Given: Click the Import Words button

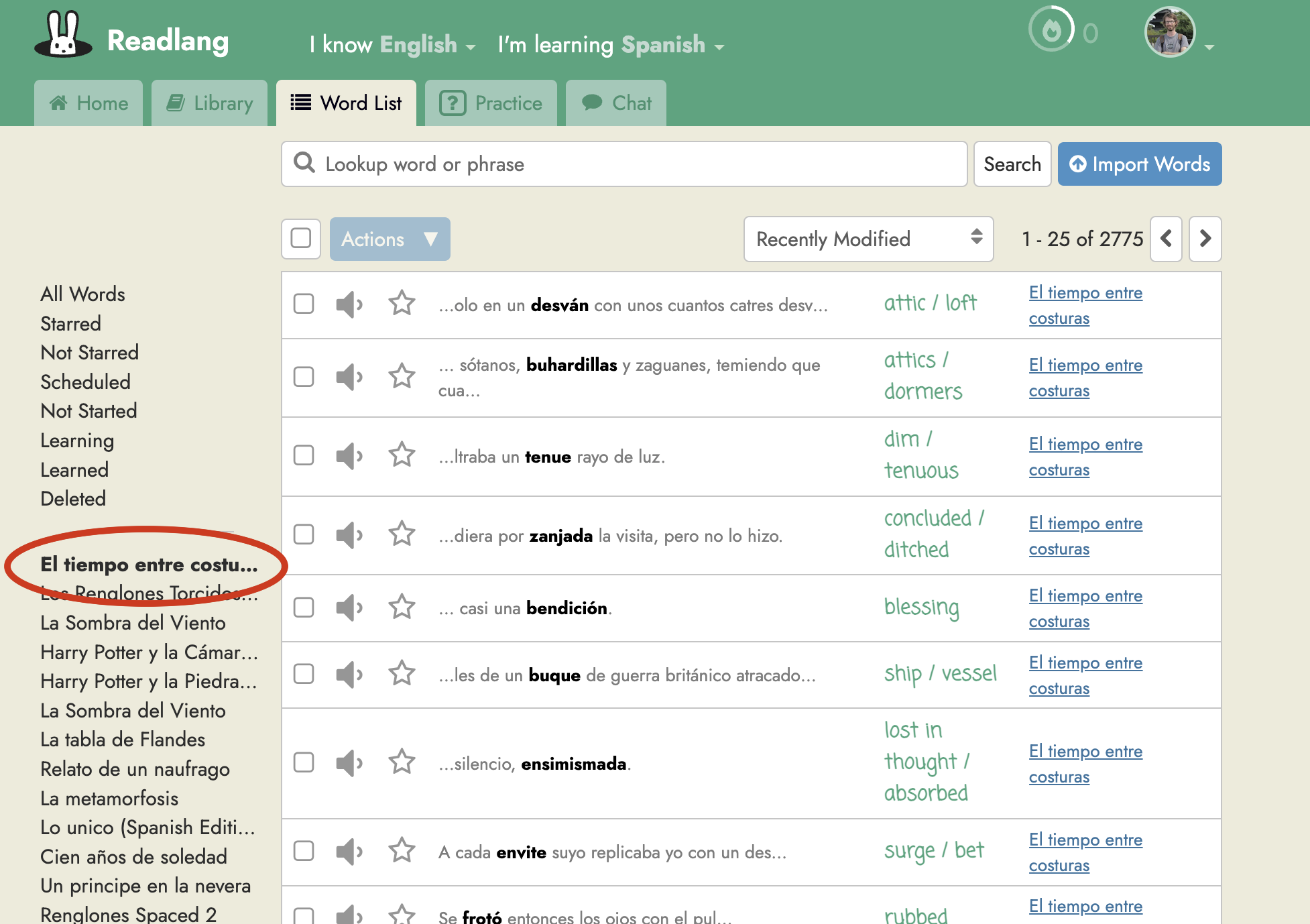Looking at the screenshot, I should [x=1139, y=164].
